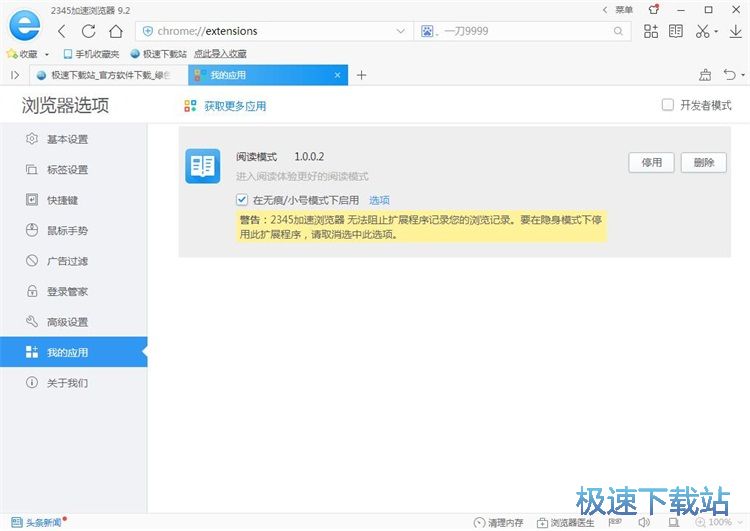750x531 pixels.
Task: Open 快捷键 in the sidebar
Action: pos(74,200)
